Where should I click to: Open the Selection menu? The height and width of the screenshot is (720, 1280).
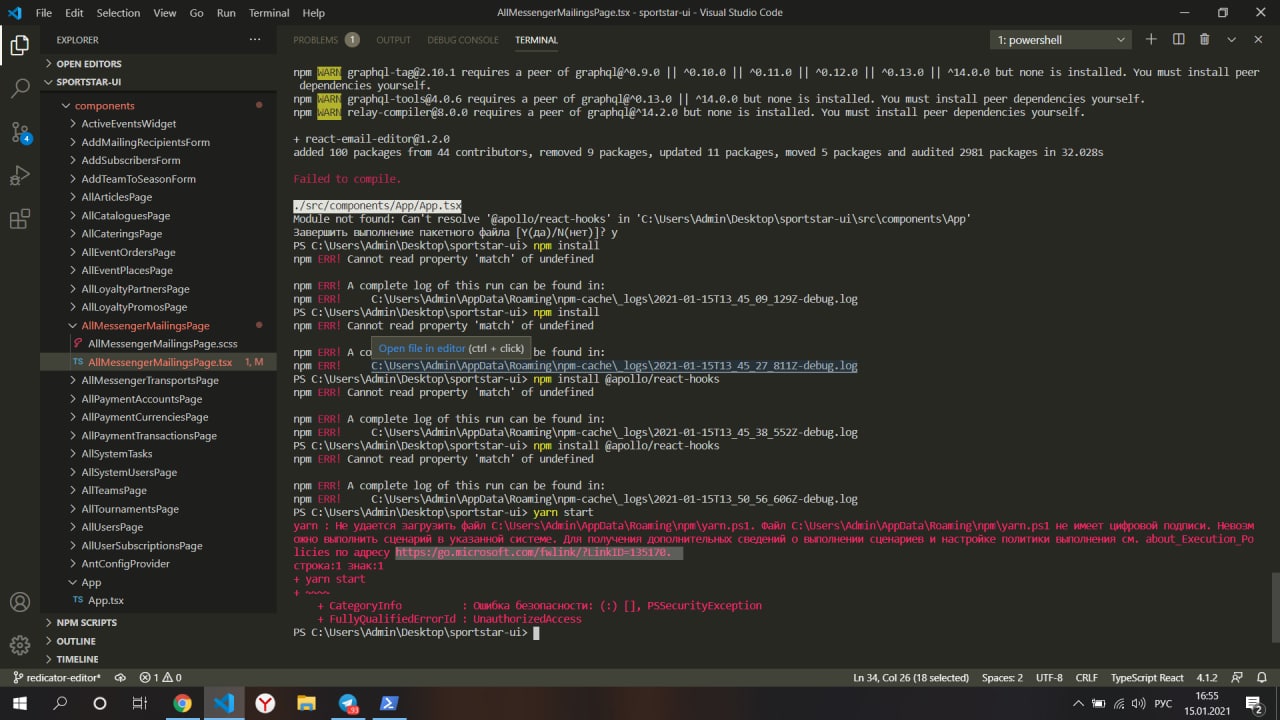pyautogui.click(x=118, y=13)
